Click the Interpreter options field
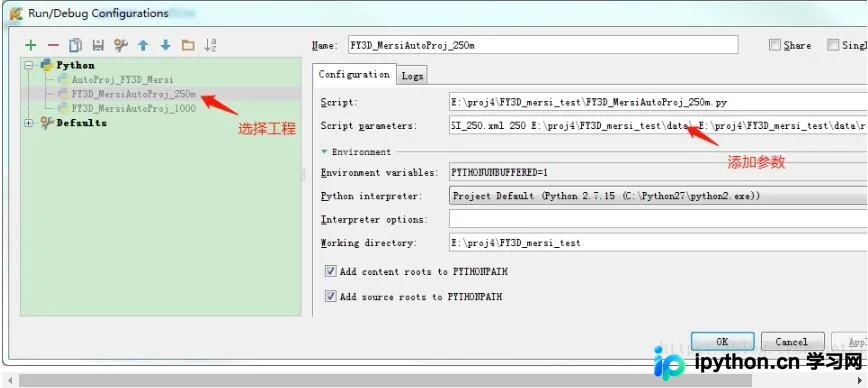868x388 pixels. point(658,220)
